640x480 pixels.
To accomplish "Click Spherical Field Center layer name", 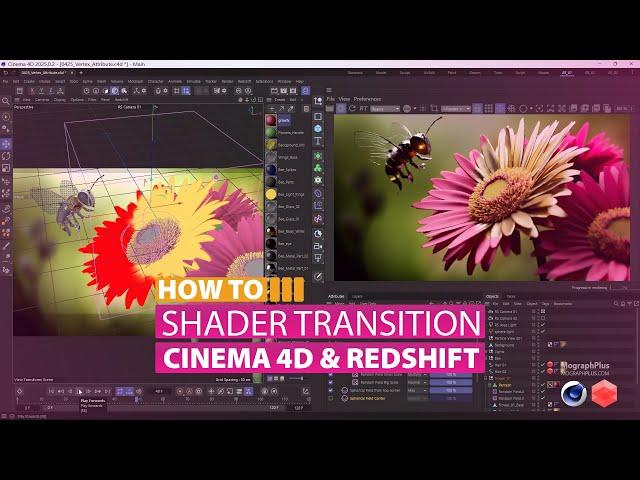I will 367,398.
